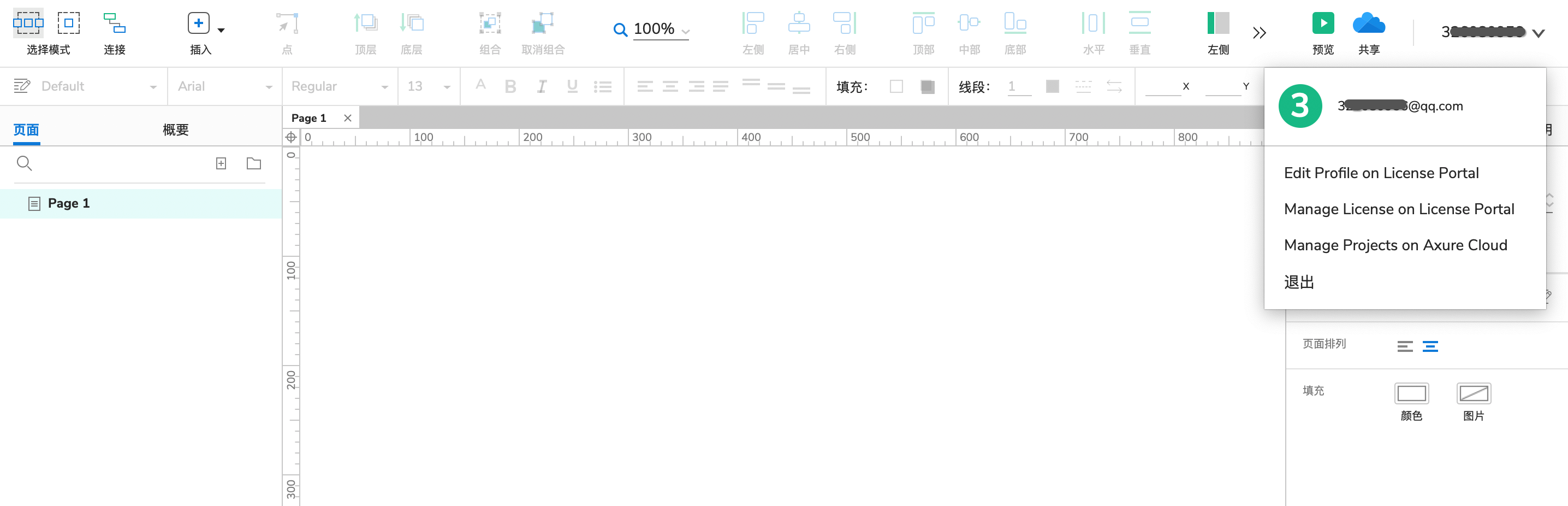Viewport: 1568px width, 506px height.
Task: Align middle with 中部 icon
Action: 969,23
